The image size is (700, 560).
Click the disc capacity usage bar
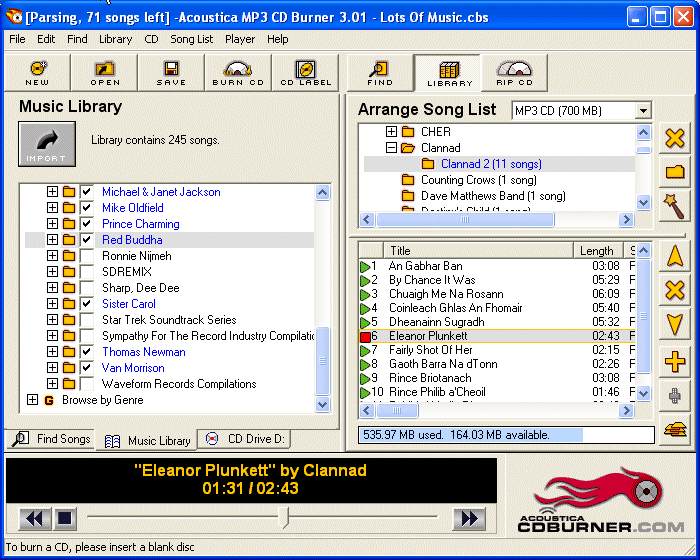[x=506, y=435]
